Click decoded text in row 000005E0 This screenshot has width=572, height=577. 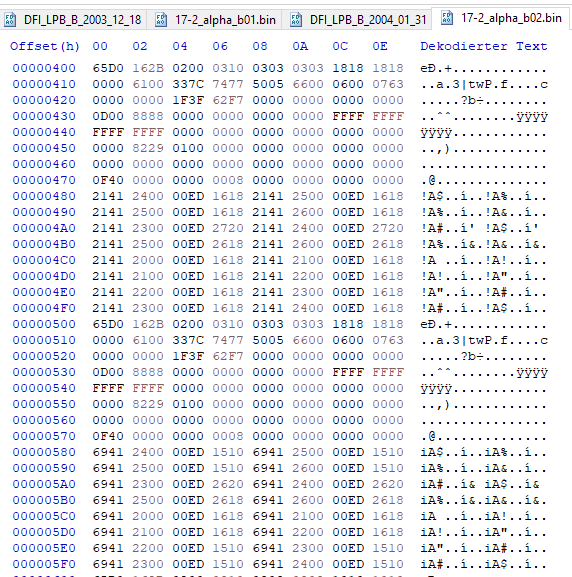click(484, 548)
